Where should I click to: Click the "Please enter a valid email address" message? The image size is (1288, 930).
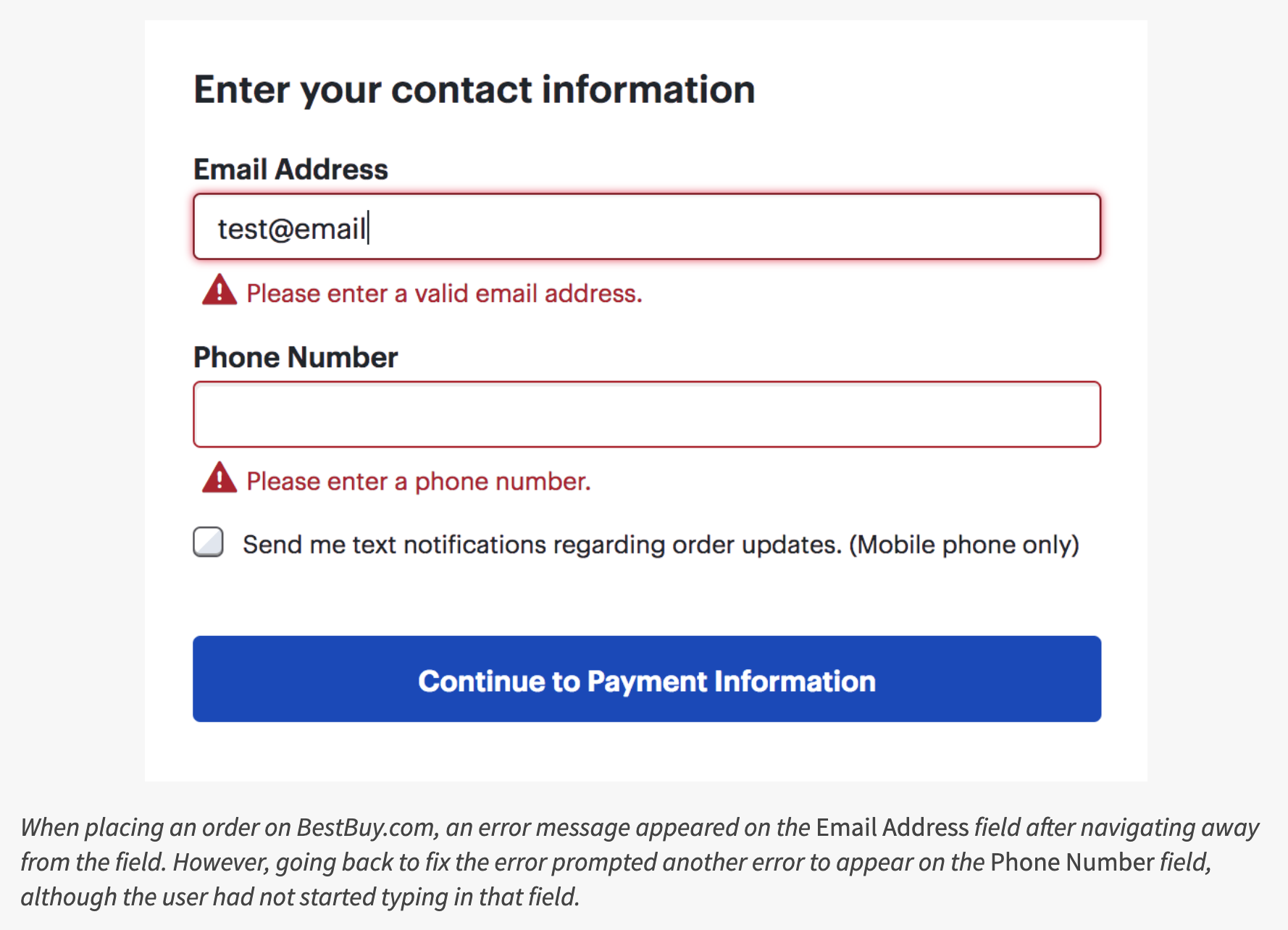(x=444, y=294)
